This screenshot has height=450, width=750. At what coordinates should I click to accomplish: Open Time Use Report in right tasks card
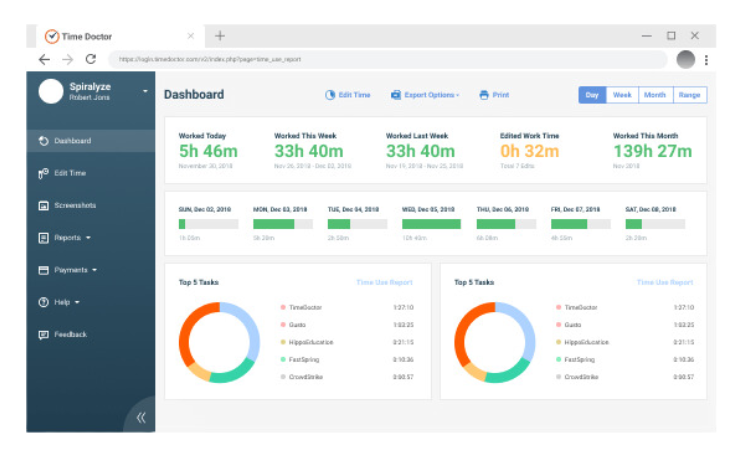[x=665, y=283]
